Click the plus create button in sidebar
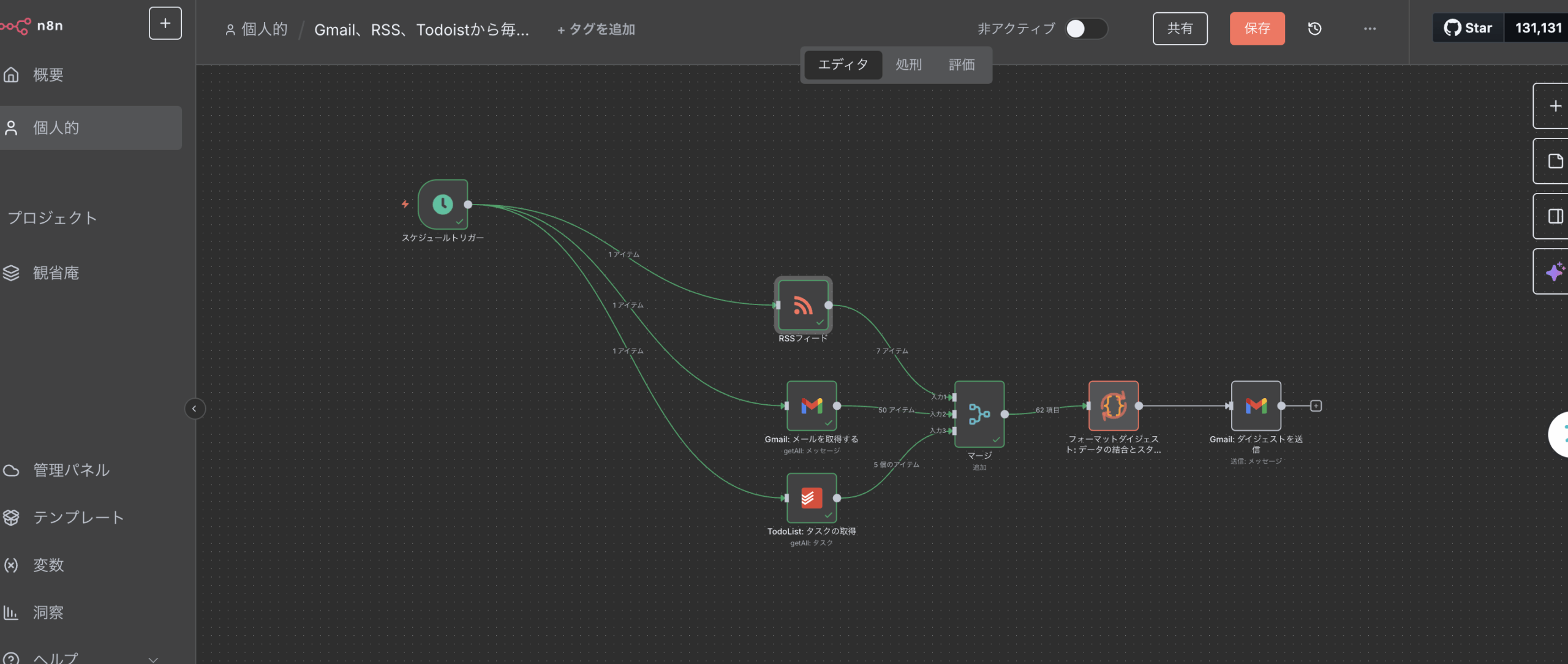The width and height of the screenshot is (1568, 664). point(165,23)
